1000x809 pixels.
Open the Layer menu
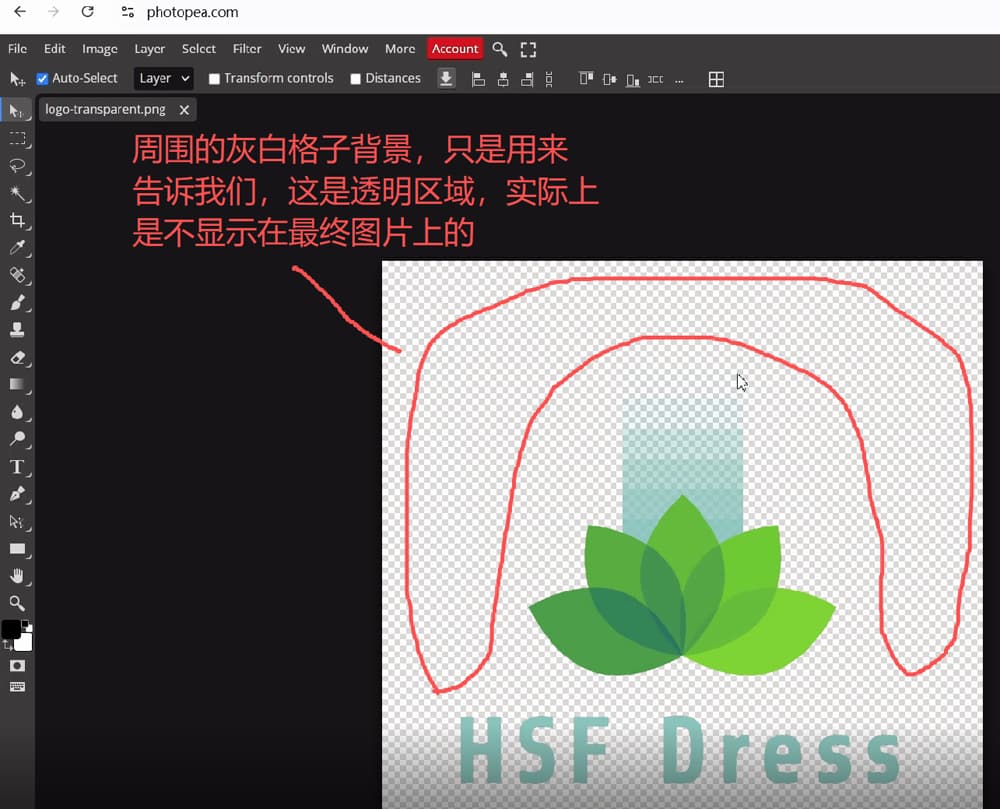coord(149,49)
